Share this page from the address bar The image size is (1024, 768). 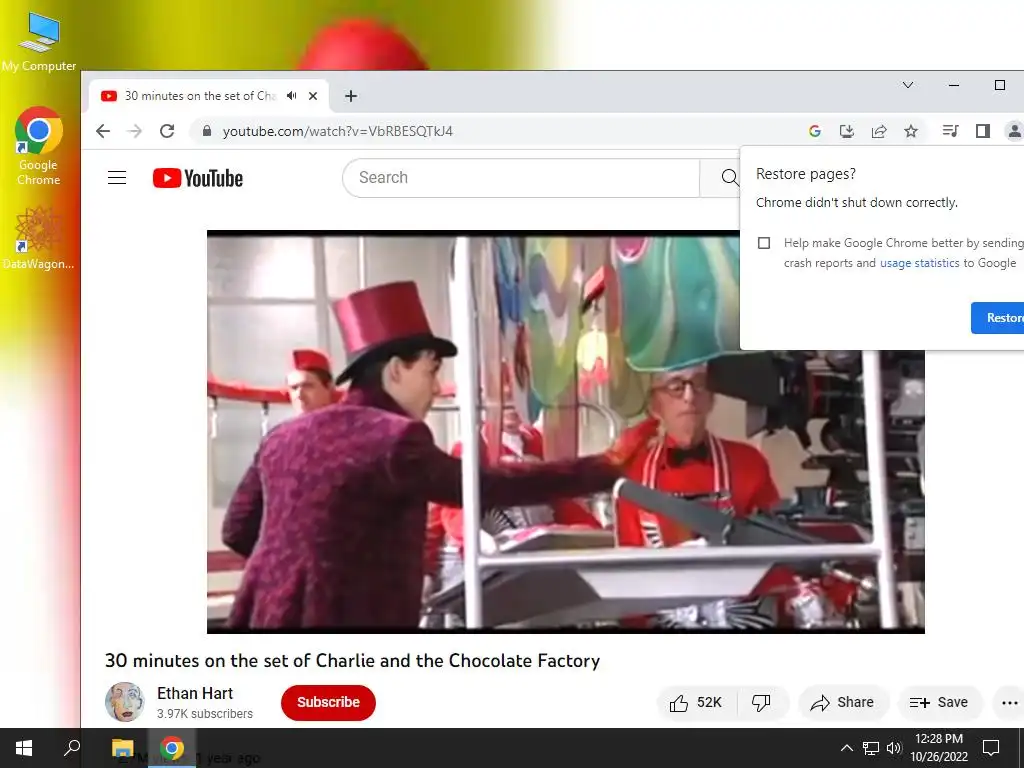[x=879, y=131]
